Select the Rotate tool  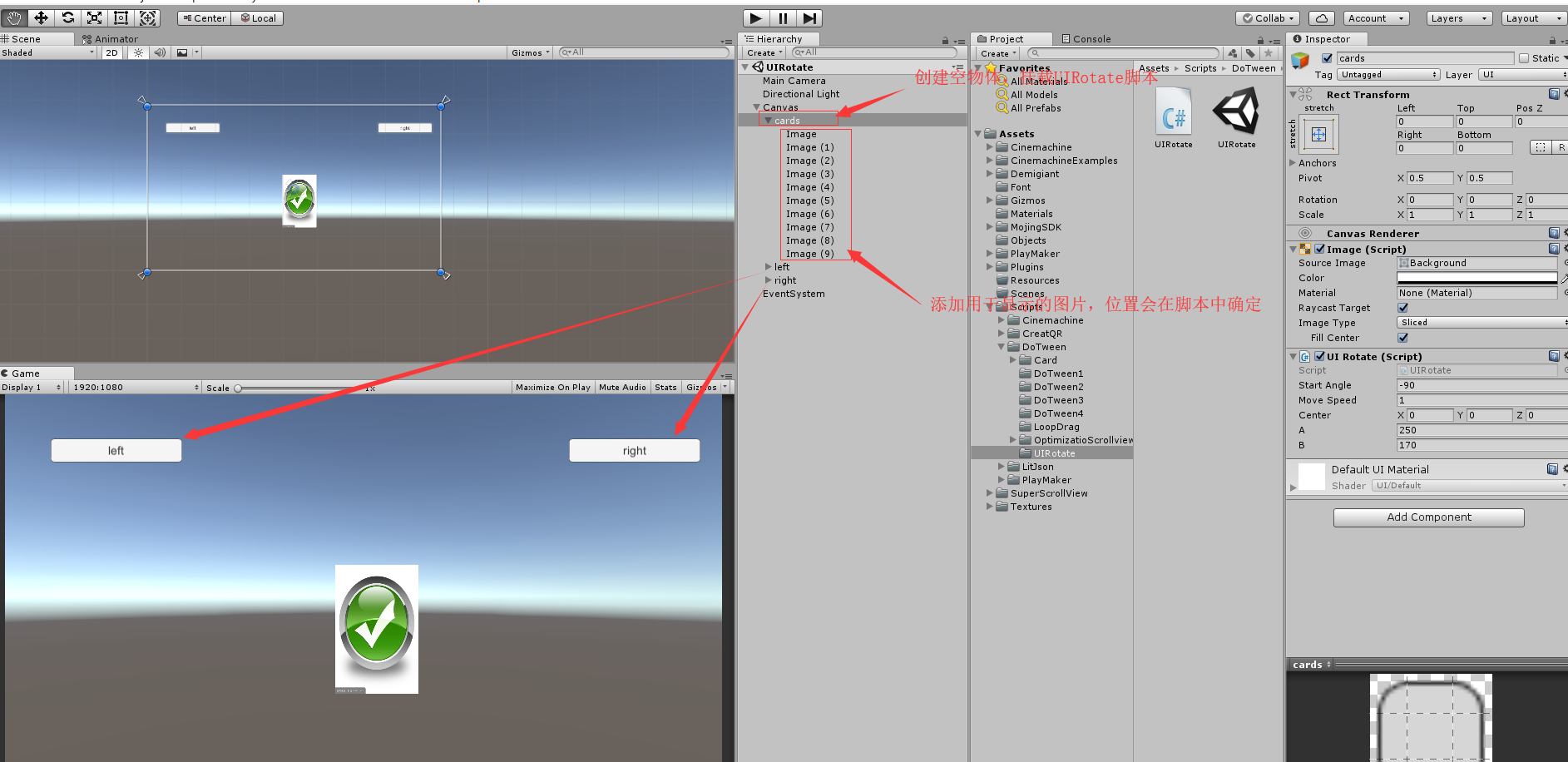pos(67,17)
